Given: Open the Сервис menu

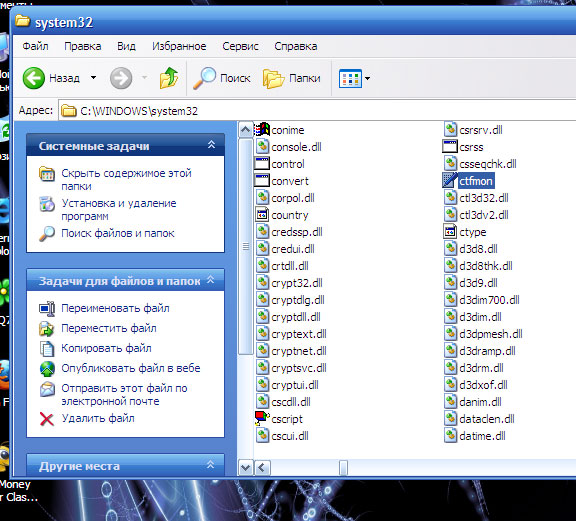Looking at the screenshot, I should coord(240,46).
